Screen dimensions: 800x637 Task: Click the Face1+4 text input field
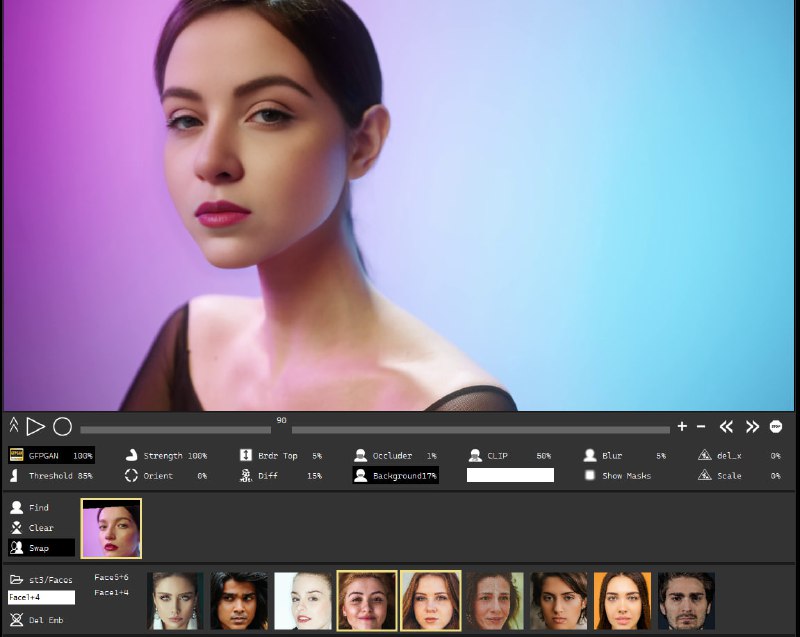pos(41,597)
